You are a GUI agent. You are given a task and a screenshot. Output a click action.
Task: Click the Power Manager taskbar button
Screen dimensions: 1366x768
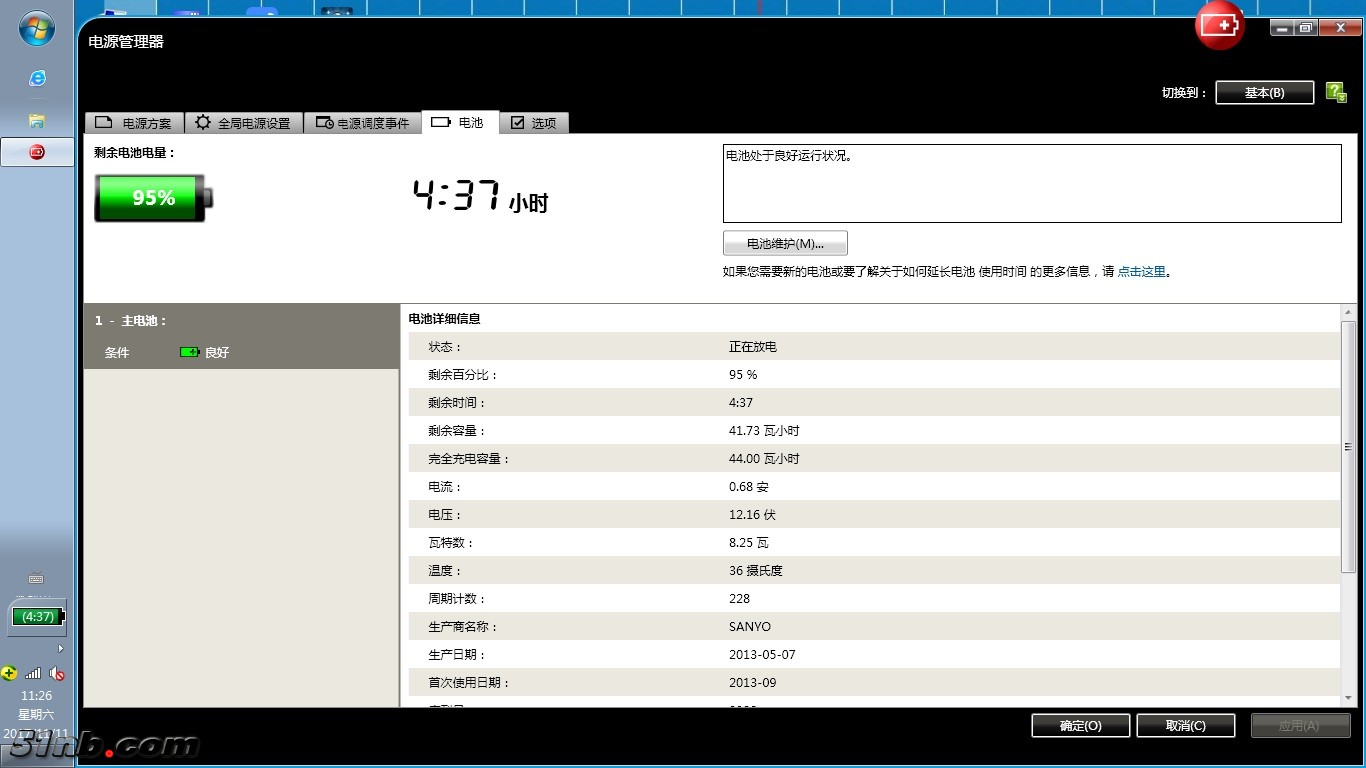37,152
